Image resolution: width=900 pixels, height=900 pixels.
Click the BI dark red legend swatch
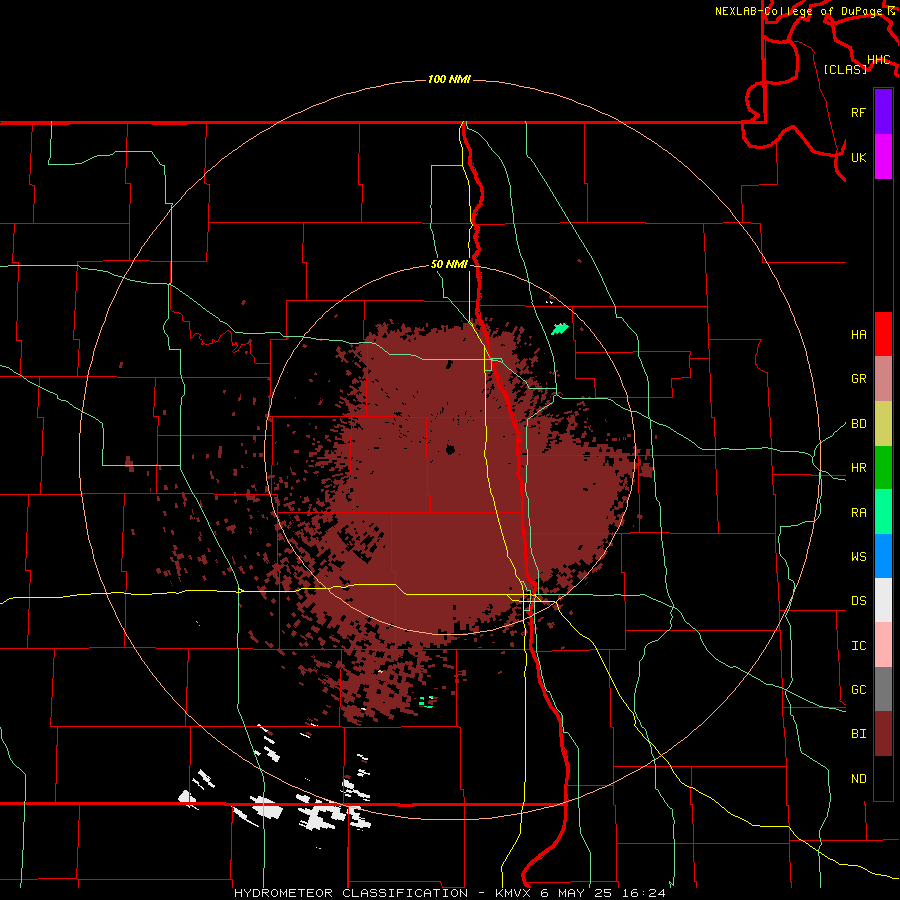[883, 734]
